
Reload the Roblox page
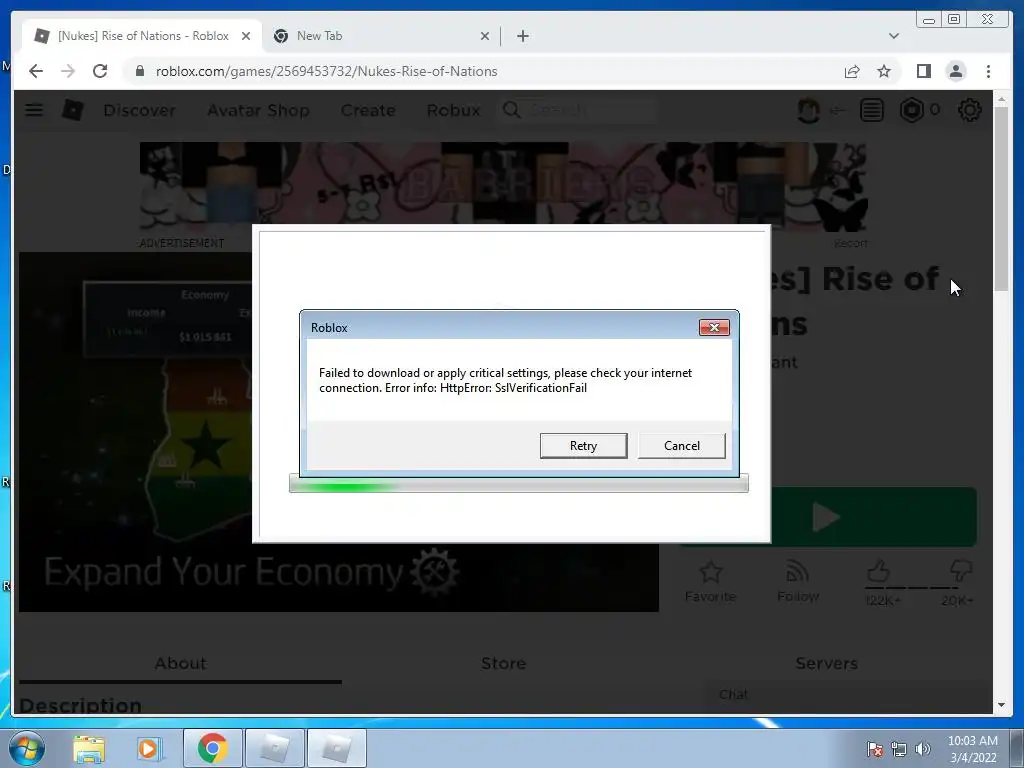[100, 71]
